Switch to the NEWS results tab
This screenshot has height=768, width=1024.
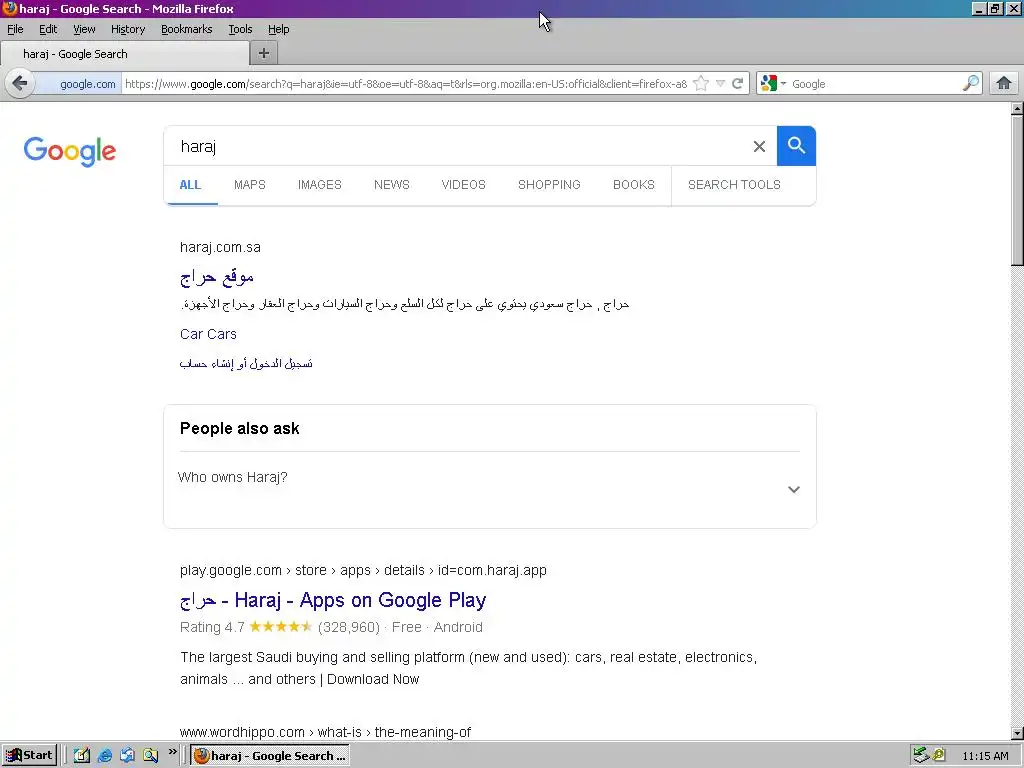coord(392,185)
